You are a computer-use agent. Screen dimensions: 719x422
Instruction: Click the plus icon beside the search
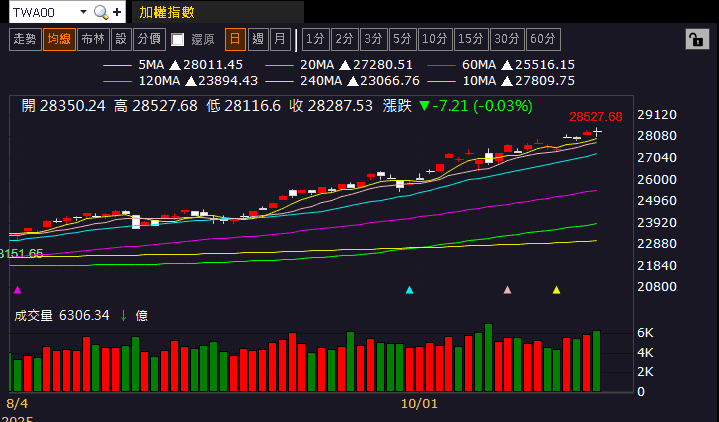click(117, 13)
